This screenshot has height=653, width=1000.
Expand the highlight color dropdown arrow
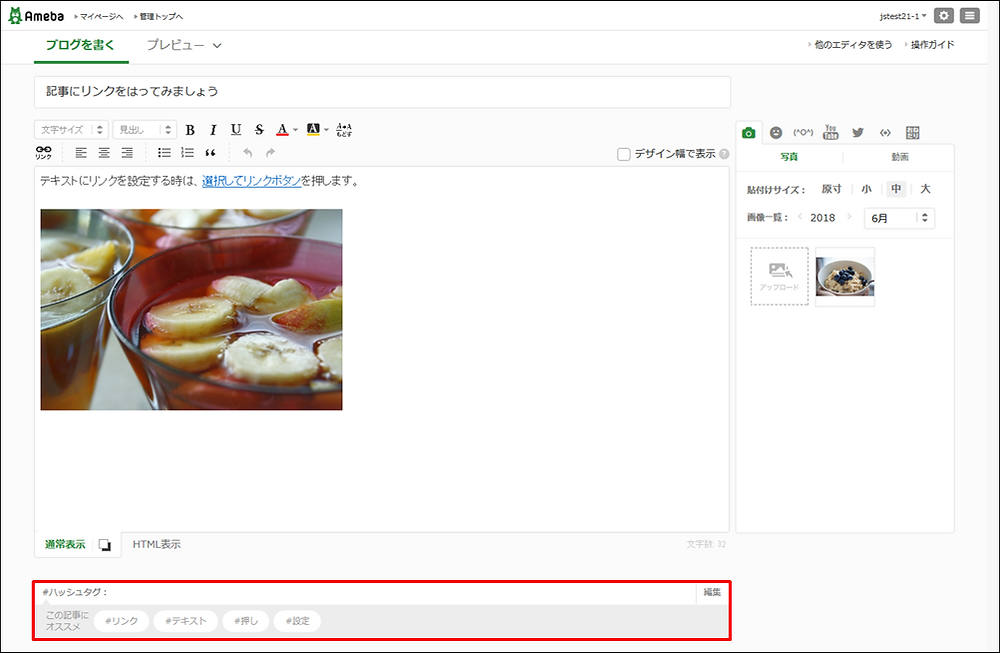pyautogui.click(x=326, y=130)
